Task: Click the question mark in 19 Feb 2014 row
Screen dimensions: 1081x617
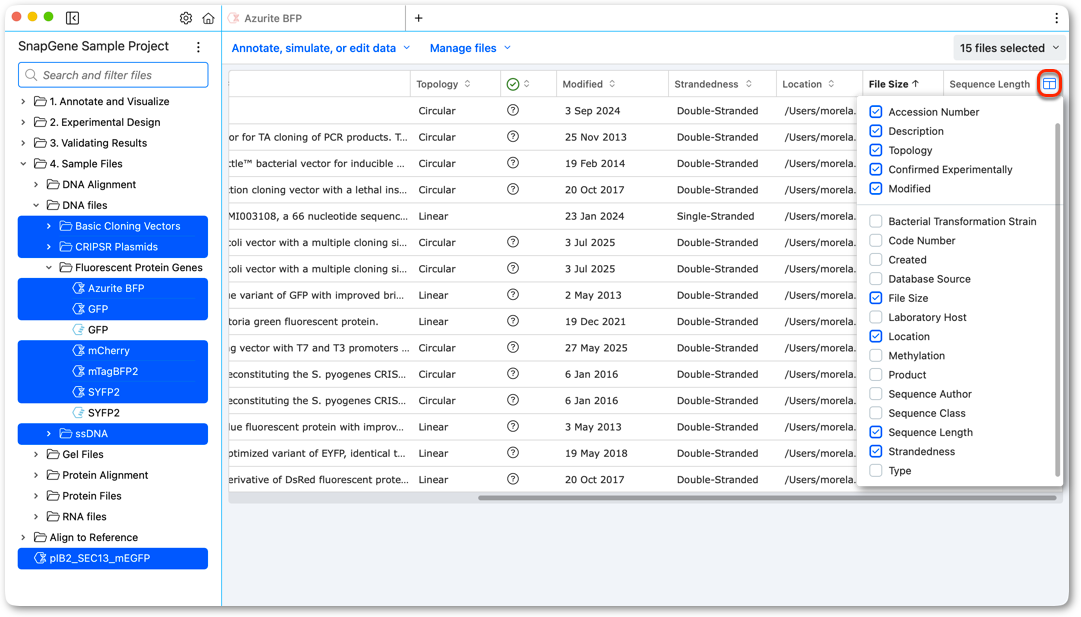Action: 513,163
